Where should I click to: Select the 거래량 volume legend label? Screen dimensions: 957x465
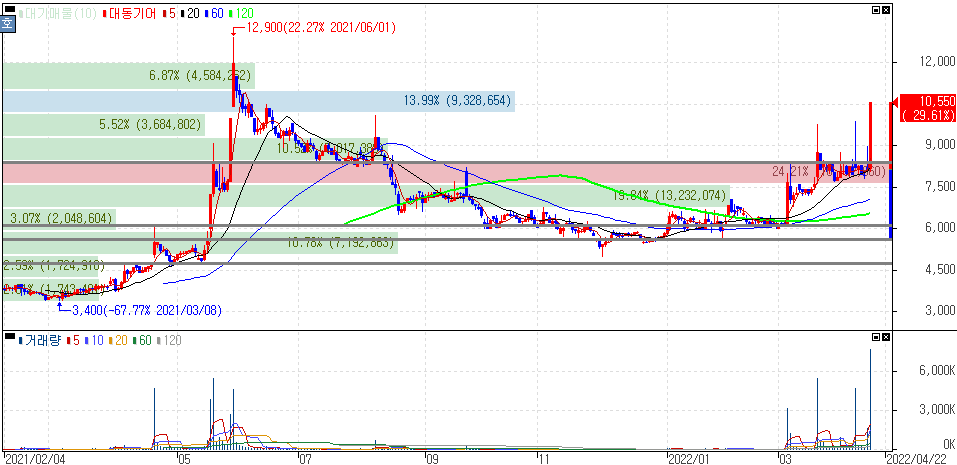[x=40, y=341]
